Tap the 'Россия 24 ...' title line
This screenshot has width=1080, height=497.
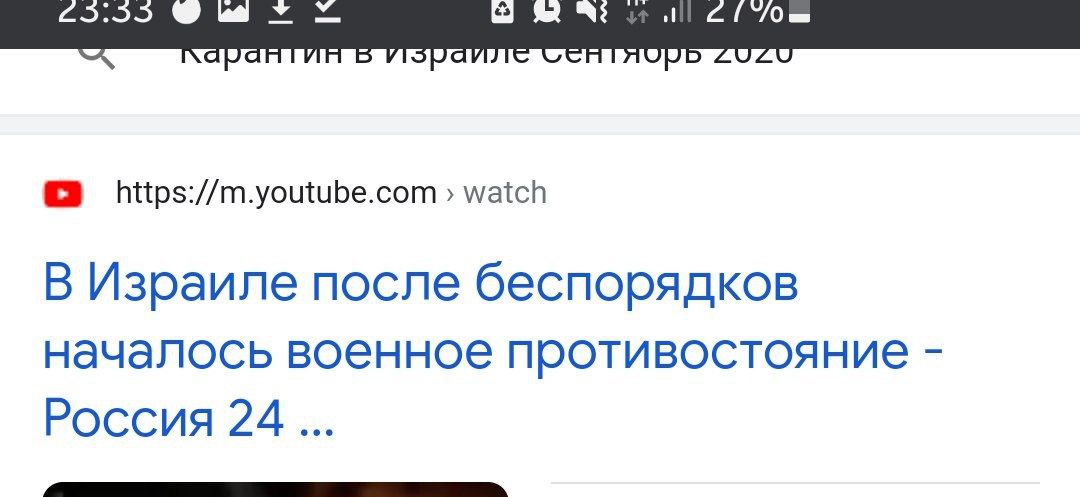tap(189, 419)
